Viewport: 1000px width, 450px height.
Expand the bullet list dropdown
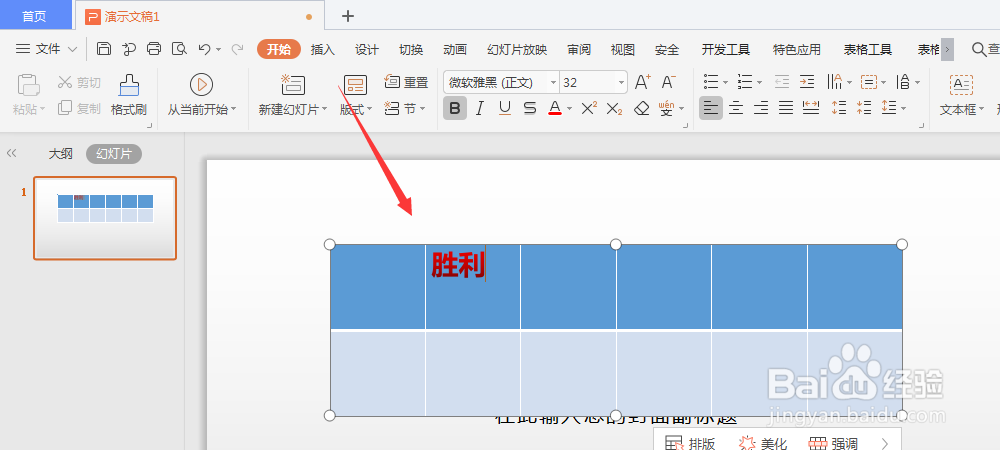click(x=726, y=82)
